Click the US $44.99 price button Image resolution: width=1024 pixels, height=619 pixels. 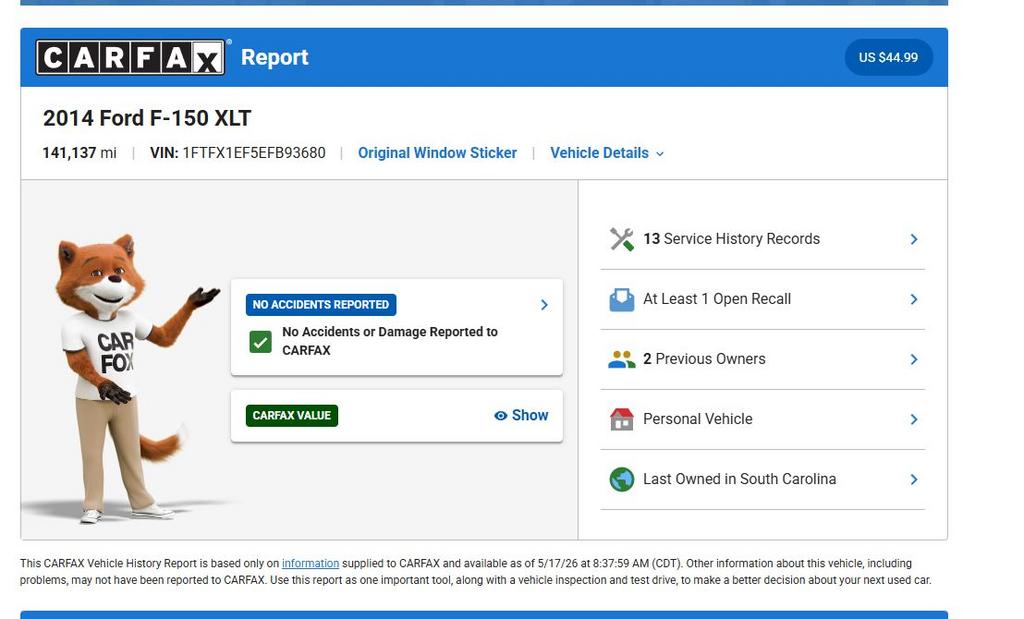click(888, 57)
